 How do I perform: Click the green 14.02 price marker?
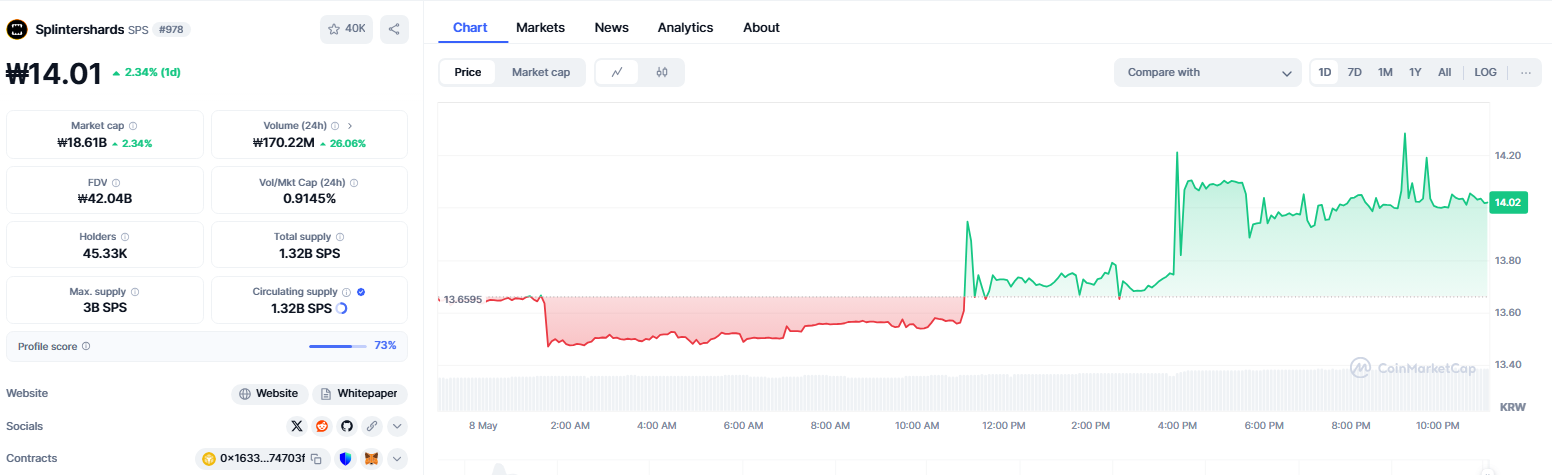coord(1507,202)
